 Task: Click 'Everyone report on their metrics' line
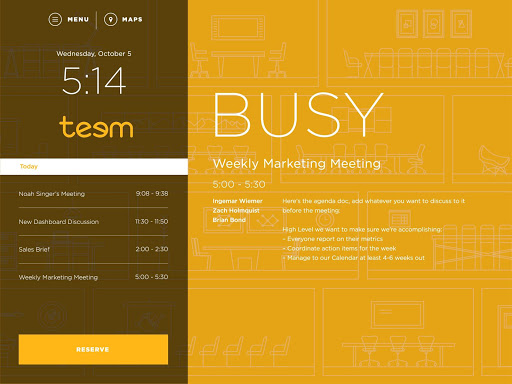coord(333,239)
